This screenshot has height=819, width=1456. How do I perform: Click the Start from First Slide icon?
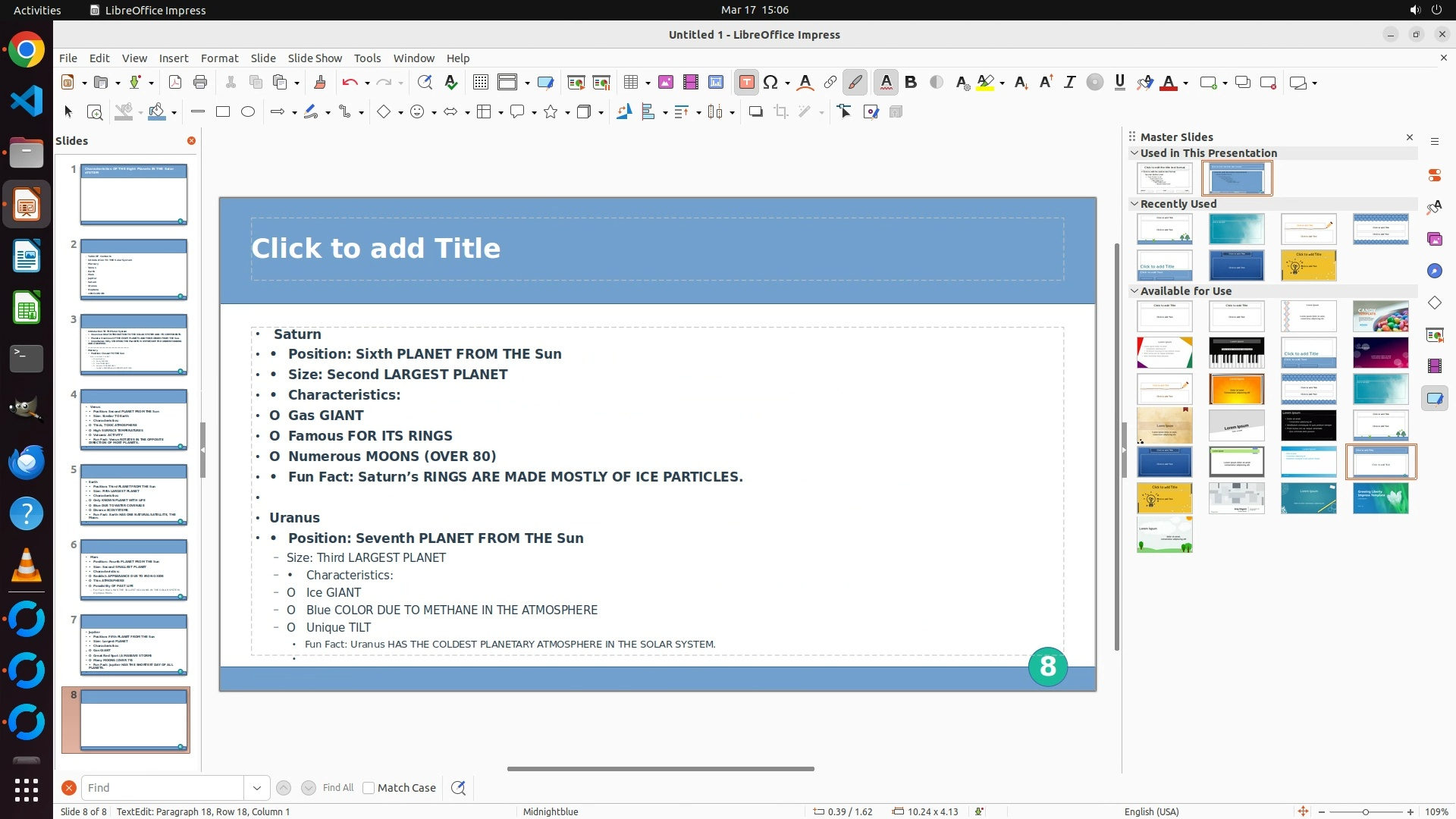576,83
